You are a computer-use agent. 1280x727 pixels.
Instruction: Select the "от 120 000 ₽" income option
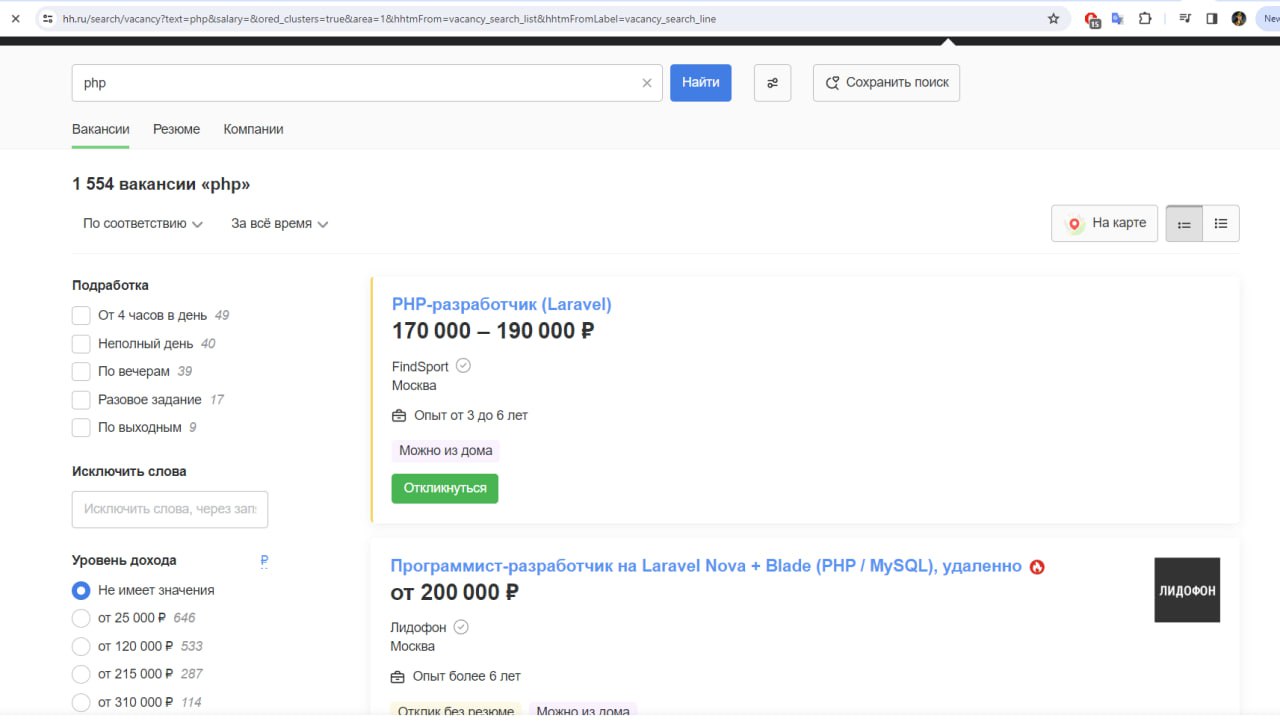pyautogui.click(x=81, y=646)
